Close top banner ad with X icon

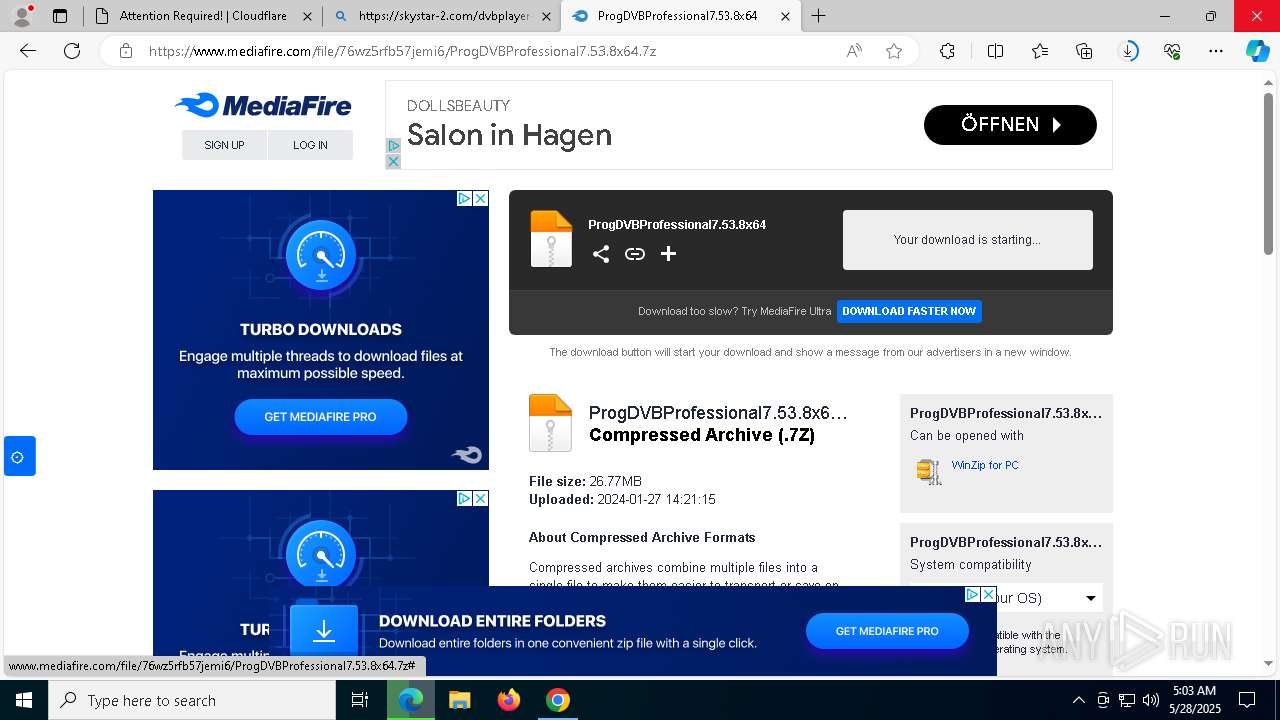[393, 161]
